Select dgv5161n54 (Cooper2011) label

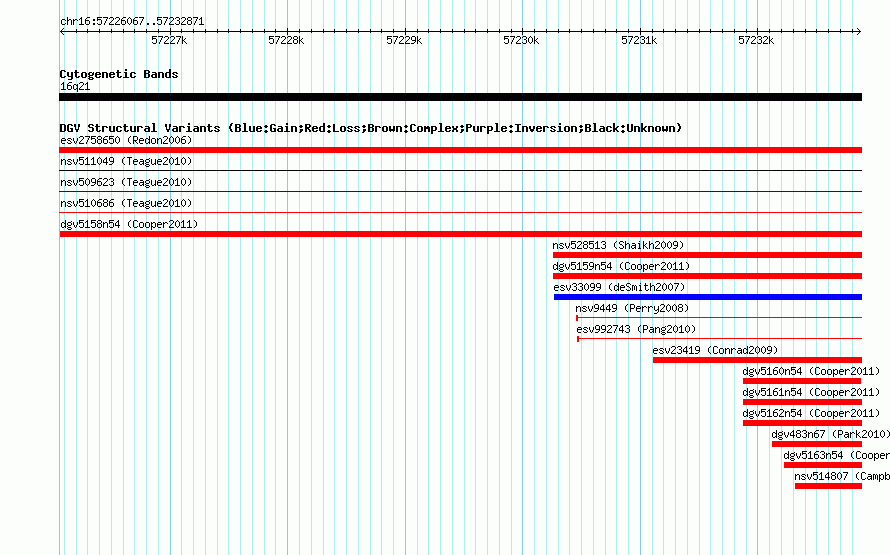click(x=811, y=392)
